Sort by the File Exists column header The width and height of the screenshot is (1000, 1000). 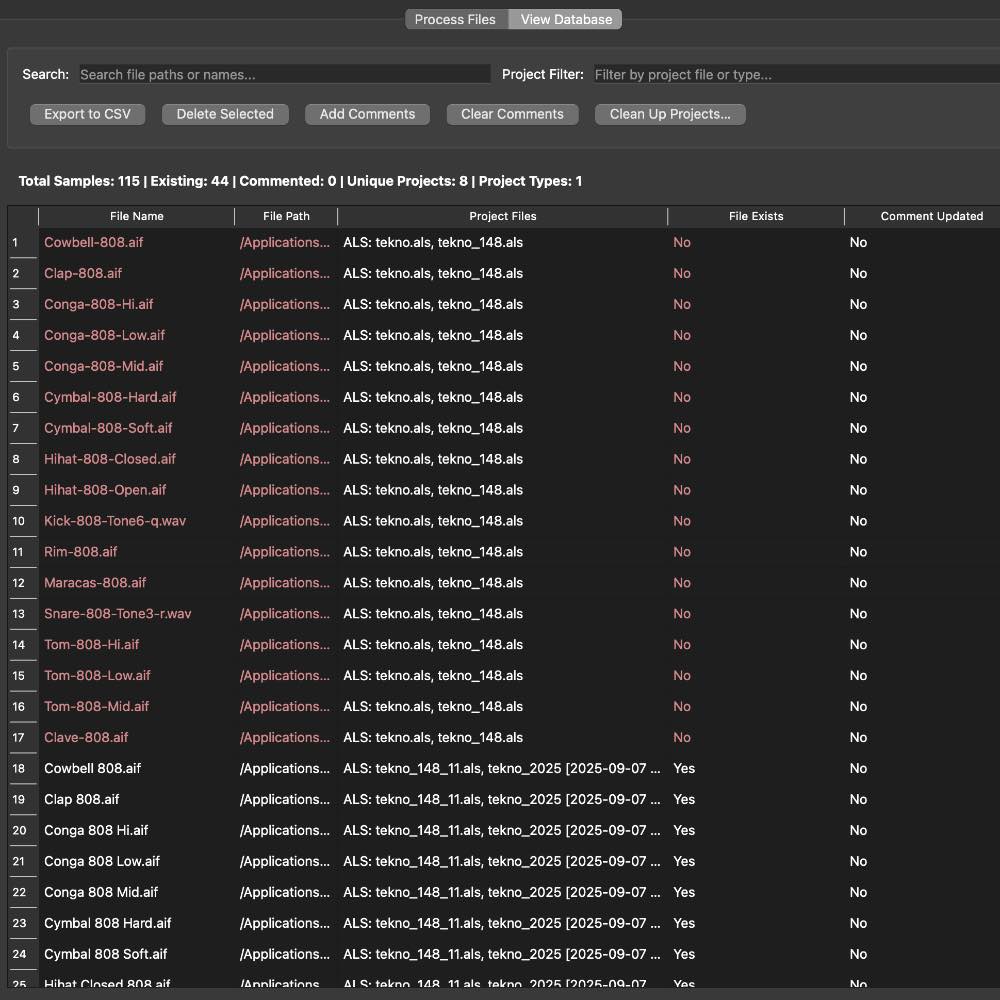pos(756,216)
